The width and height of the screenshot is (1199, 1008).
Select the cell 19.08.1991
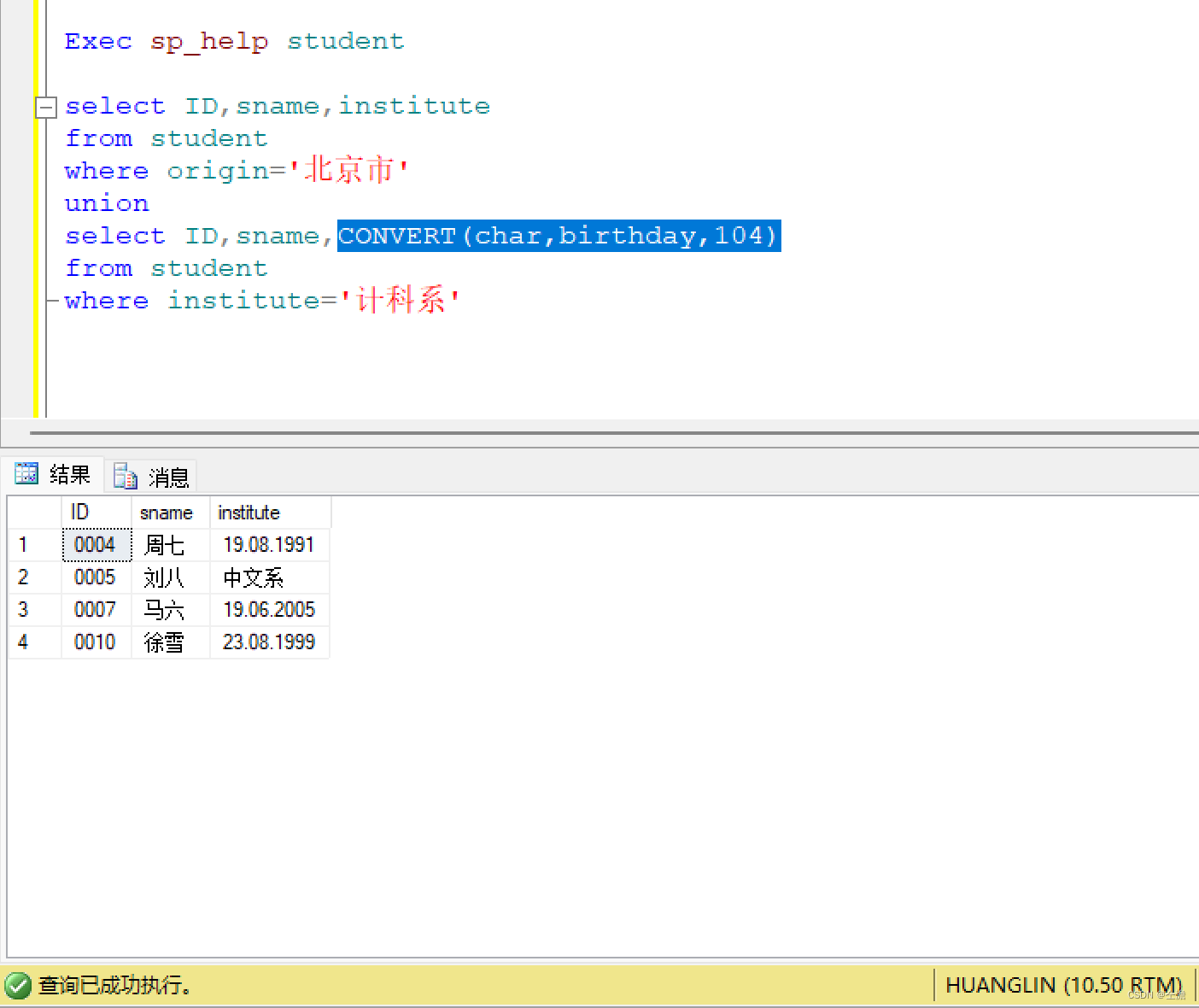270,545
